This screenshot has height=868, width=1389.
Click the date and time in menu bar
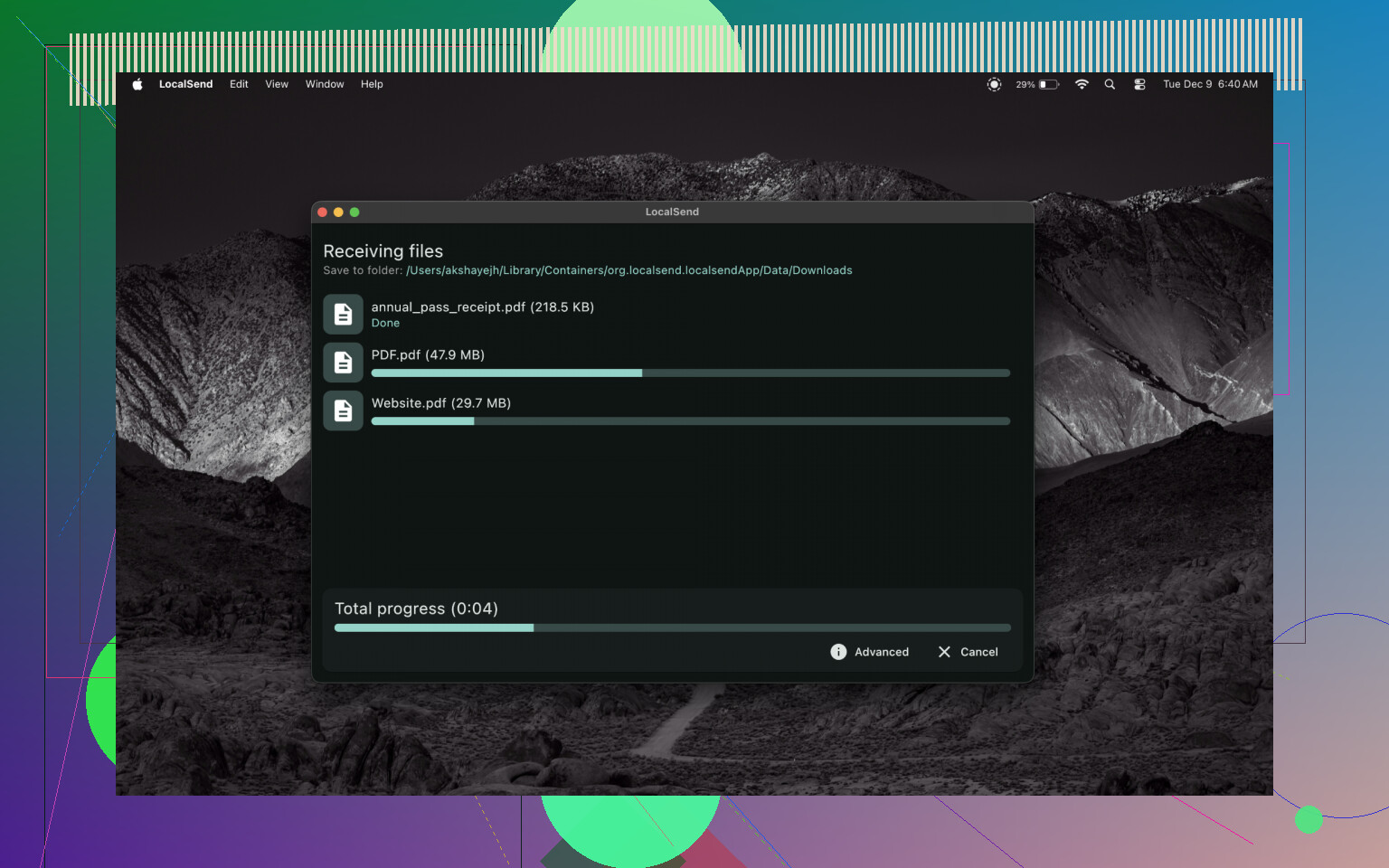(1210, 84)
